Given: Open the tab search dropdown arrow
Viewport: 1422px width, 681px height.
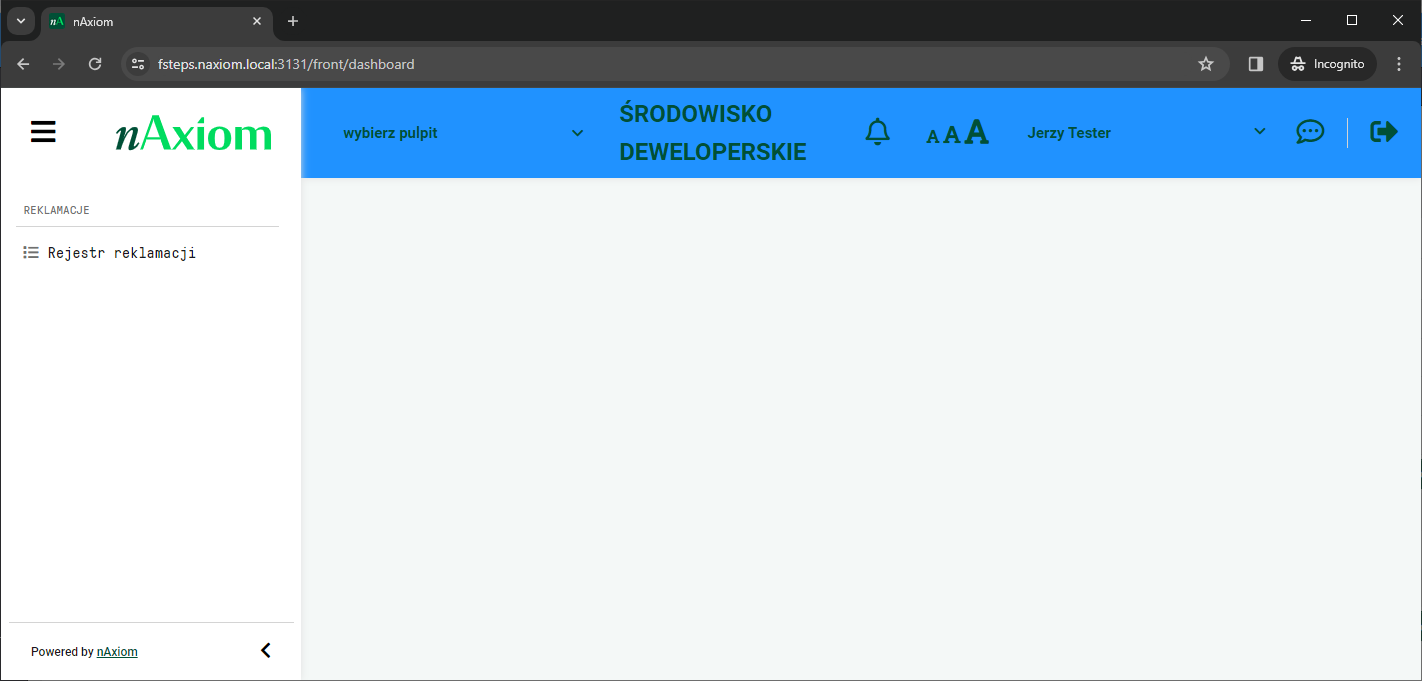Looking at the screenshot, I should [x=21, y=21].
